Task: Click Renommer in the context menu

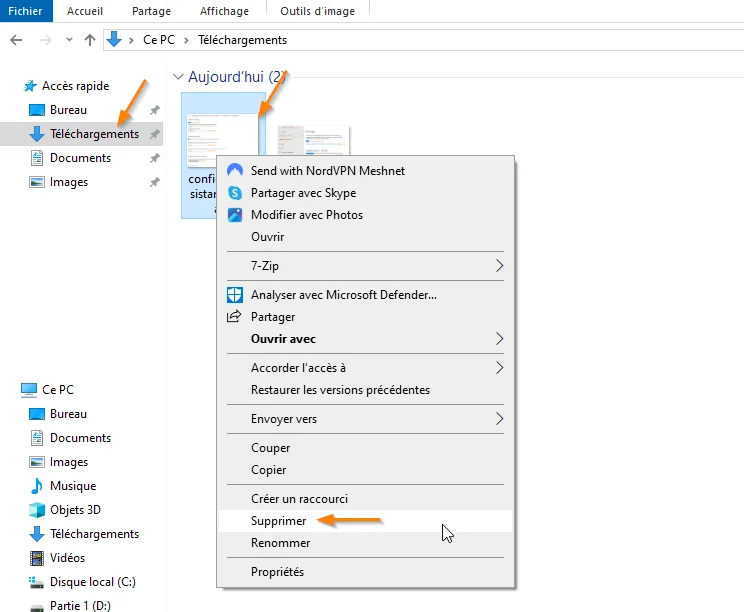Action: coord(365,543)
